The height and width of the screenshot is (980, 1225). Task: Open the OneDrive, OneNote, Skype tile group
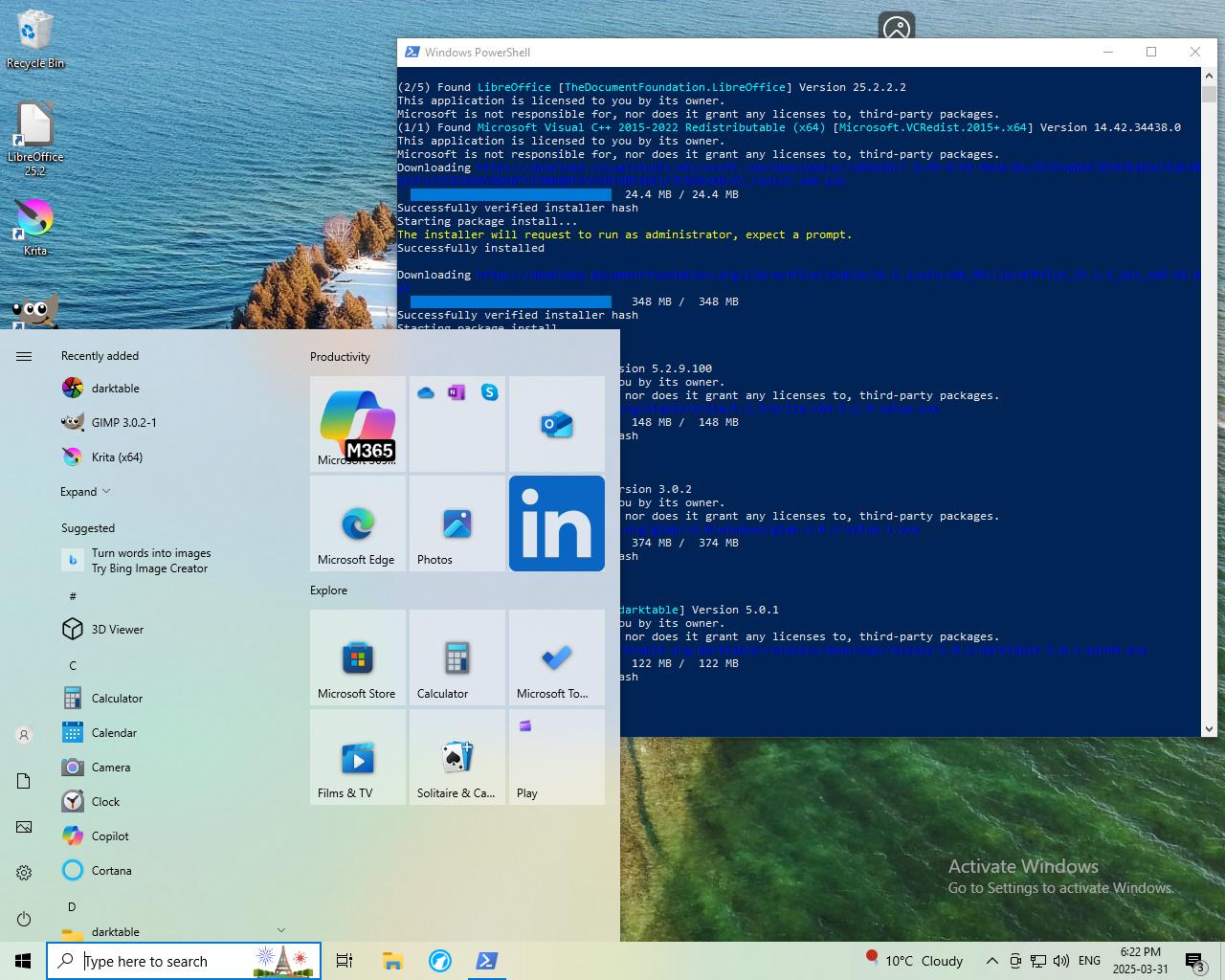tap(457, 424)
